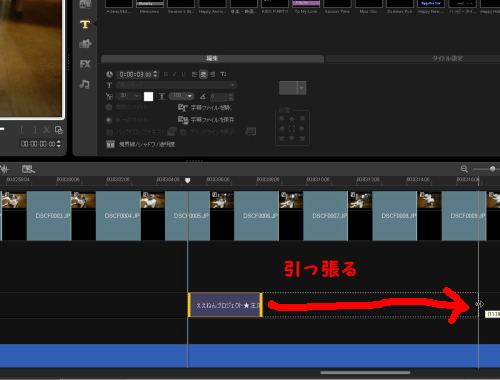Align title text center
This screenshot has width=500, height=380.
point(203,74)
